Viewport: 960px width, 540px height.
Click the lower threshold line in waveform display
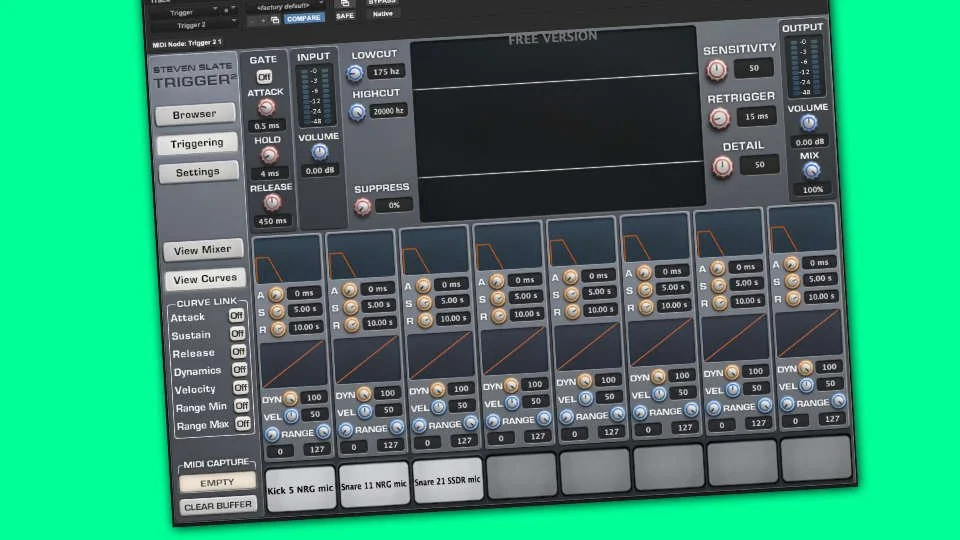pos(560,170)
